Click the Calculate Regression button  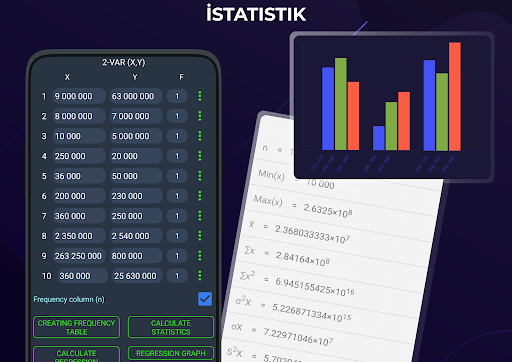76,354
